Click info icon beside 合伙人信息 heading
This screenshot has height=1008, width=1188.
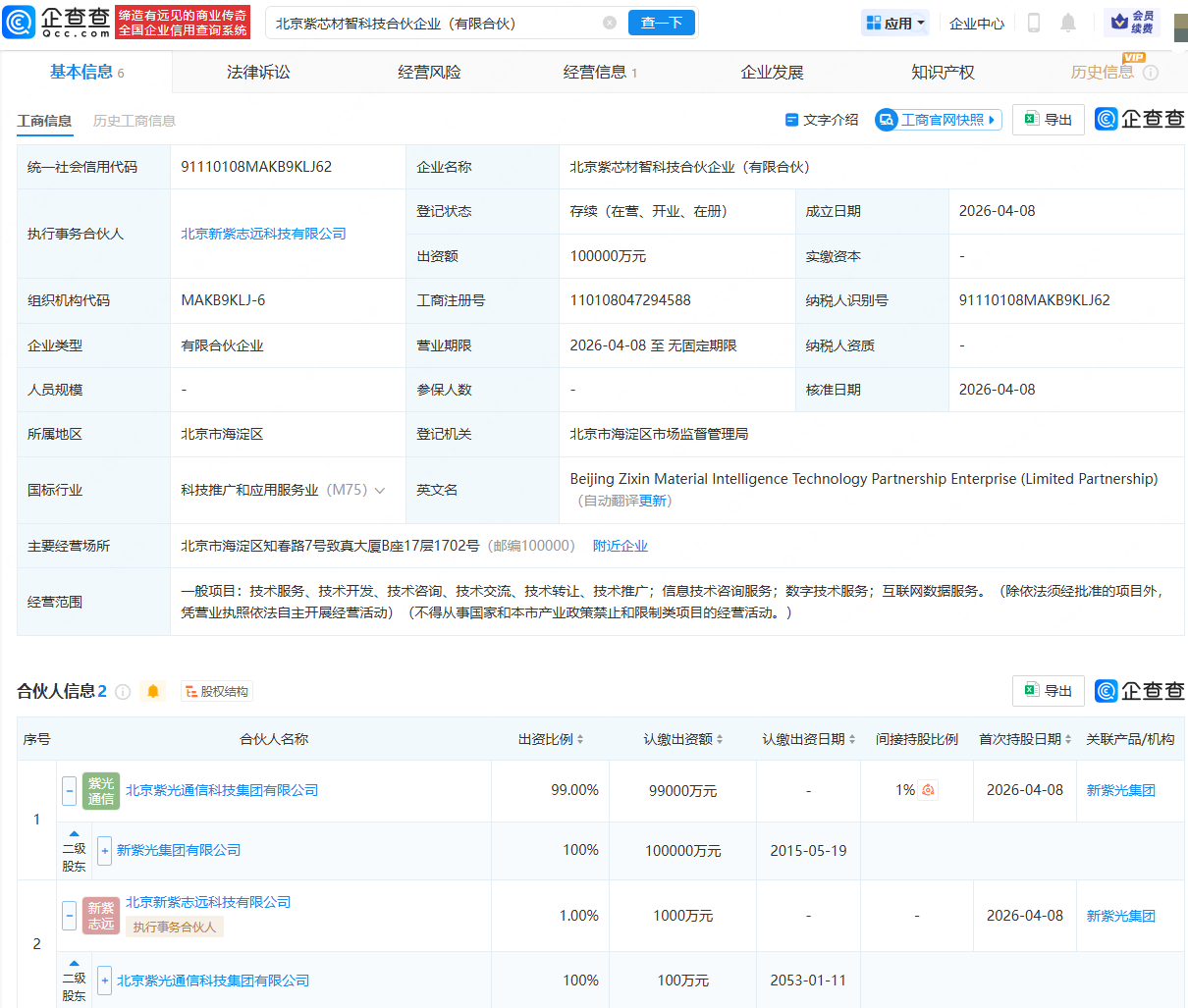pyautogui.click(x=123, y=692)
